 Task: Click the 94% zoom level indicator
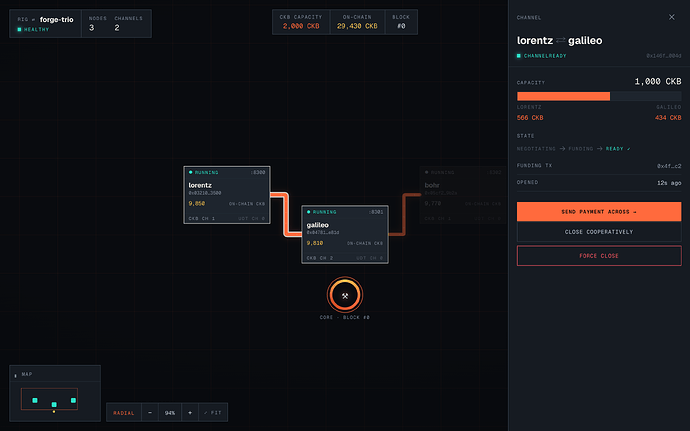170,413
